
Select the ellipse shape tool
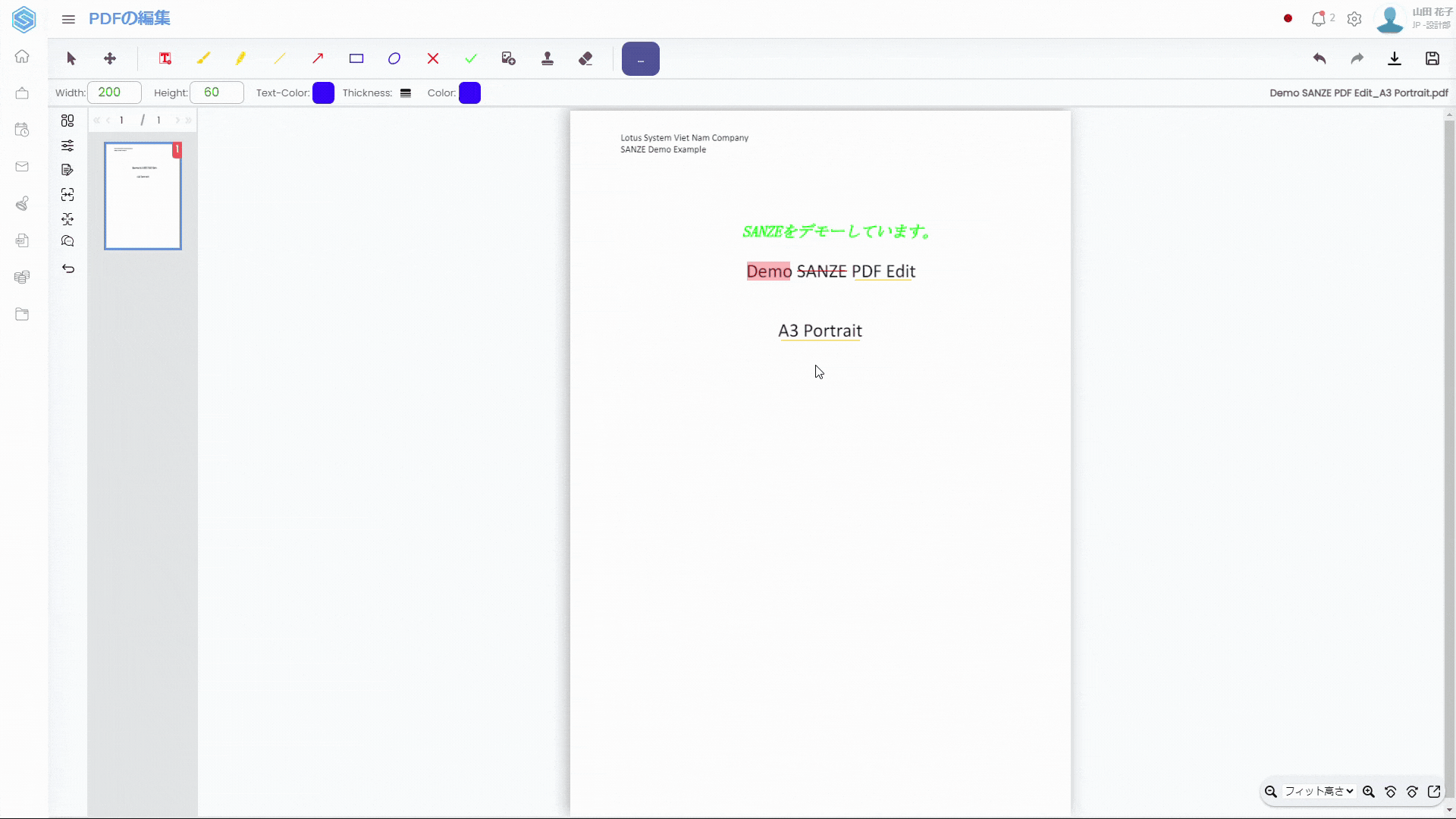394,58
